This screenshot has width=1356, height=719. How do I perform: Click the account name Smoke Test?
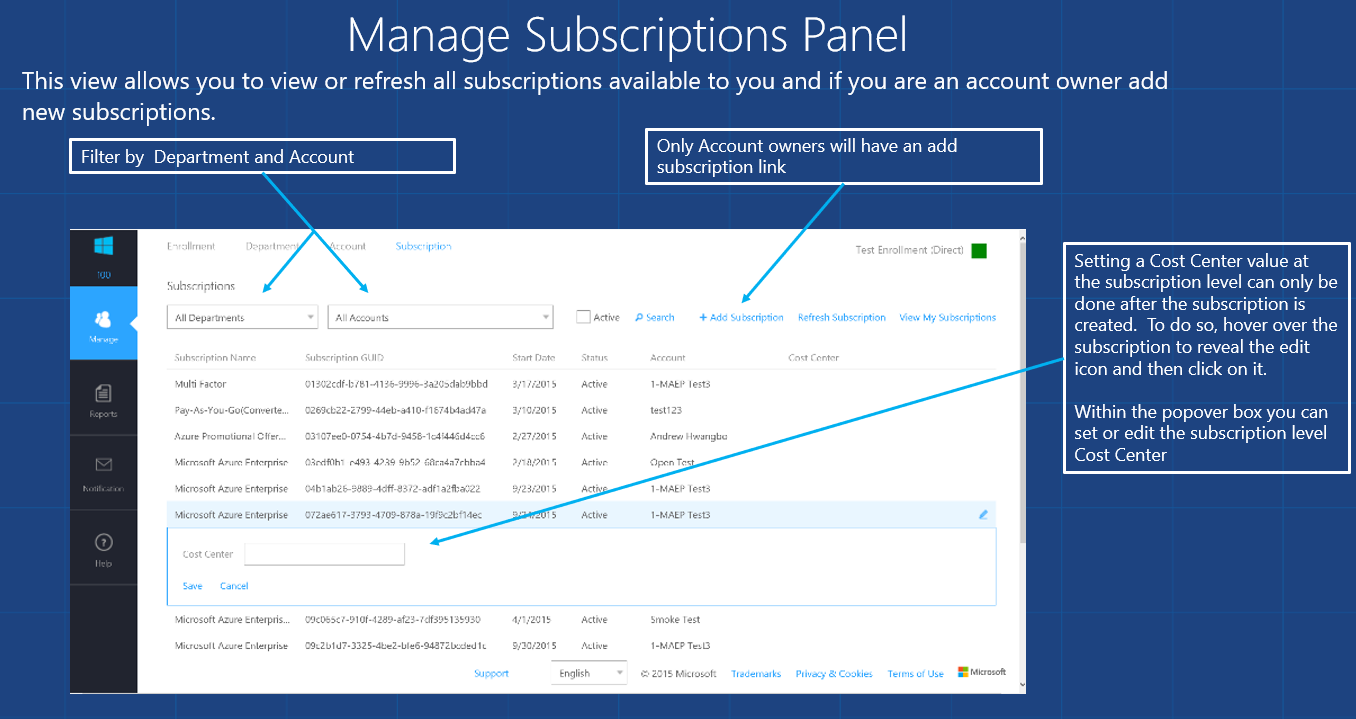(675, 620)
